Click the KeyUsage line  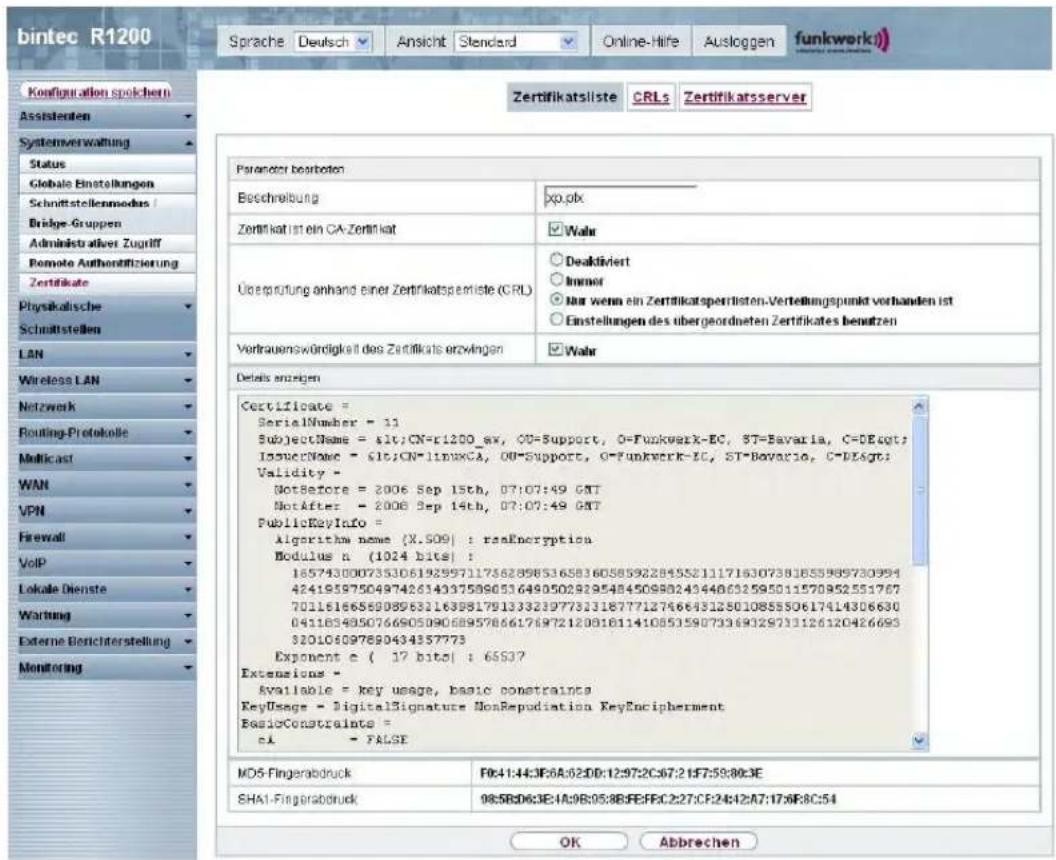[x=482, y=706]
